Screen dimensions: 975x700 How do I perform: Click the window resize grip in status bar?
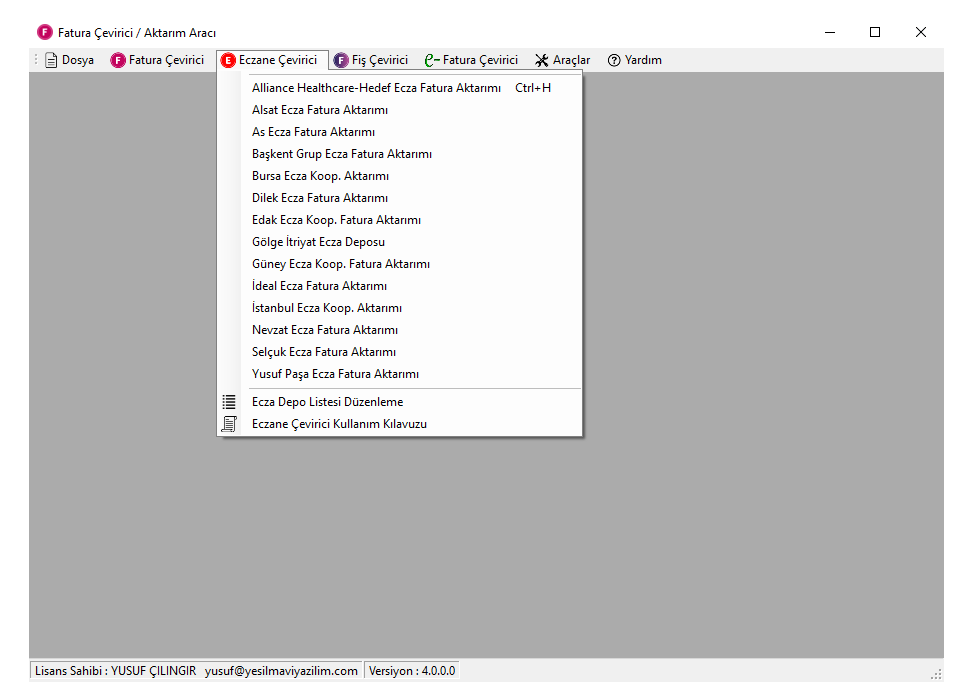point(936,675)
